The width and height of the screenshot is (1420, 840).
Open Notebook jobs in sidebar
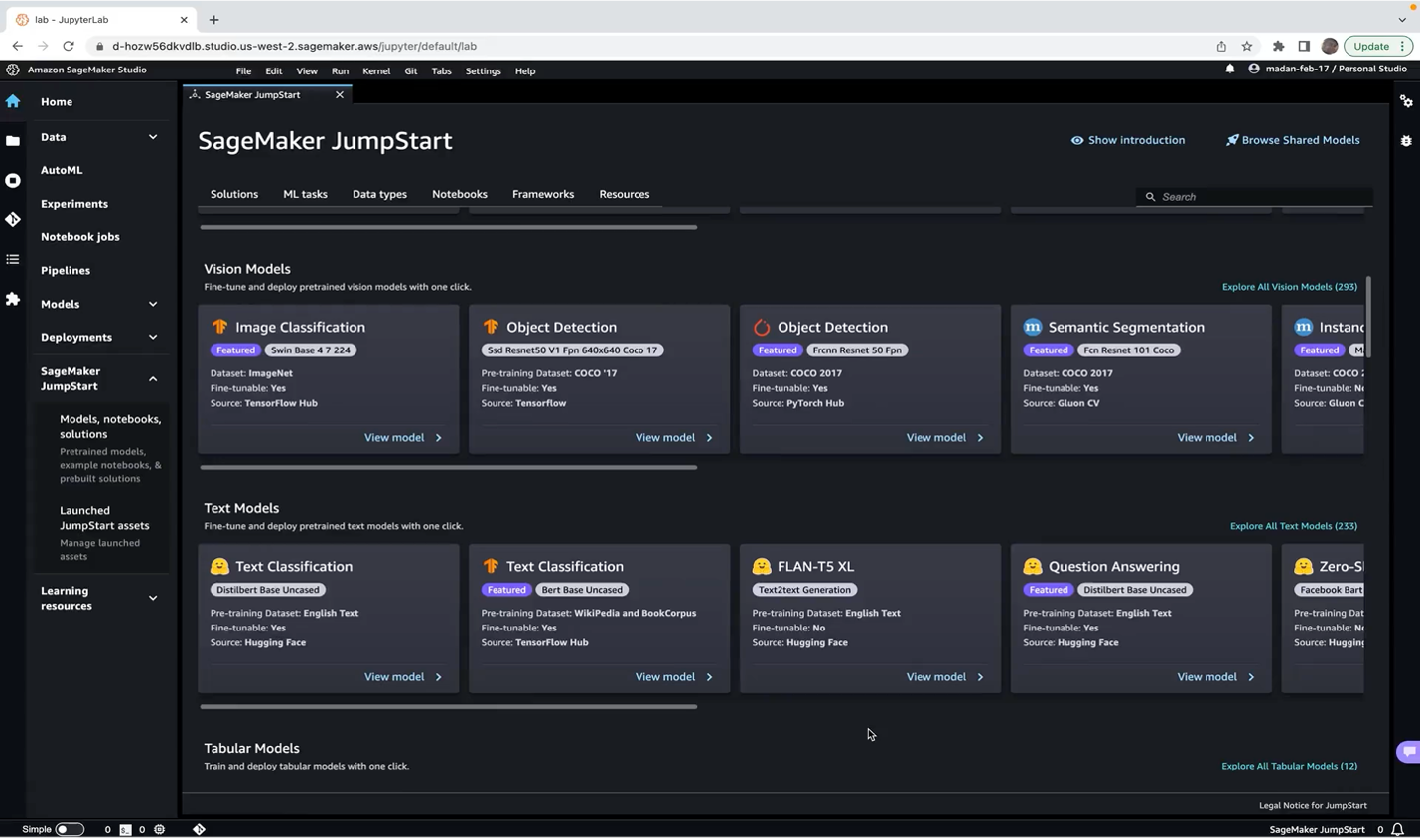tap(80, 237)
